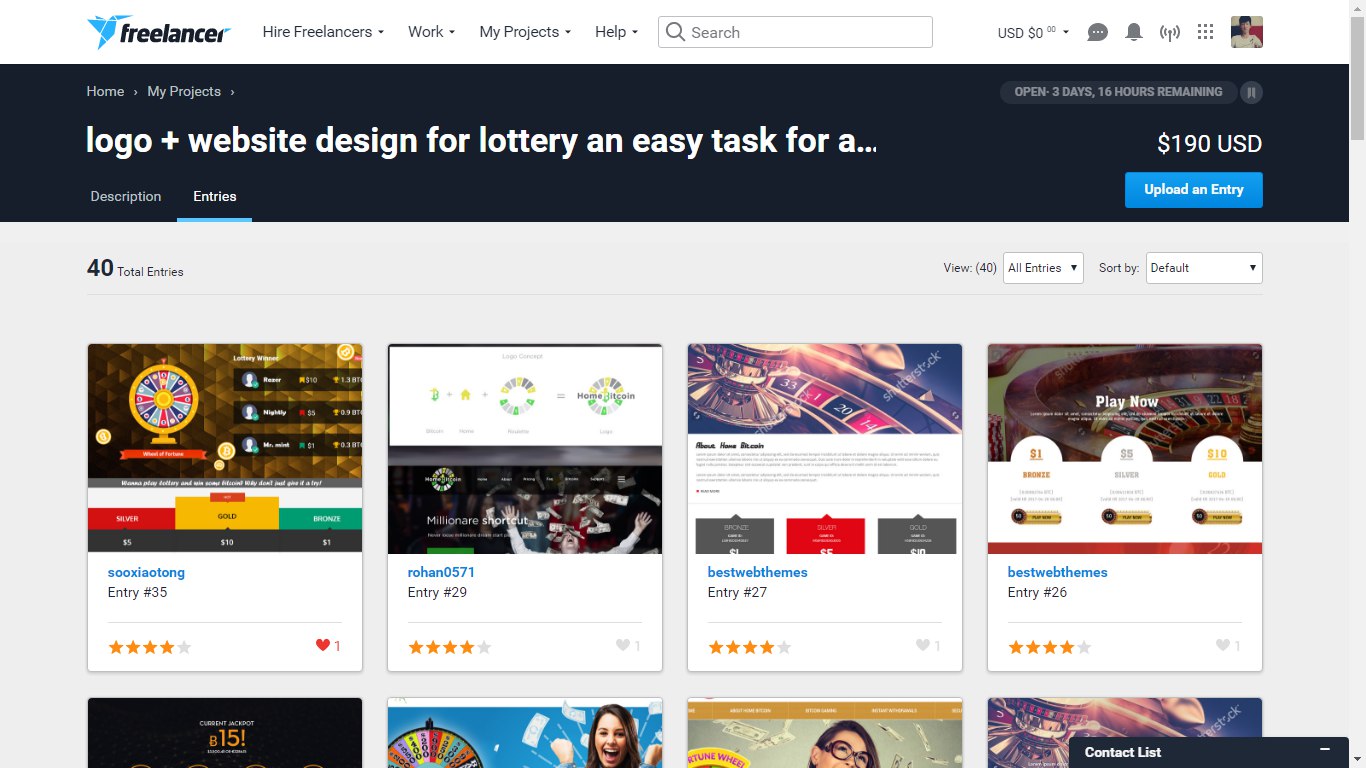Open the messages chat bubble icon
1366x768 pixels.
click(x=1097, y=32)
